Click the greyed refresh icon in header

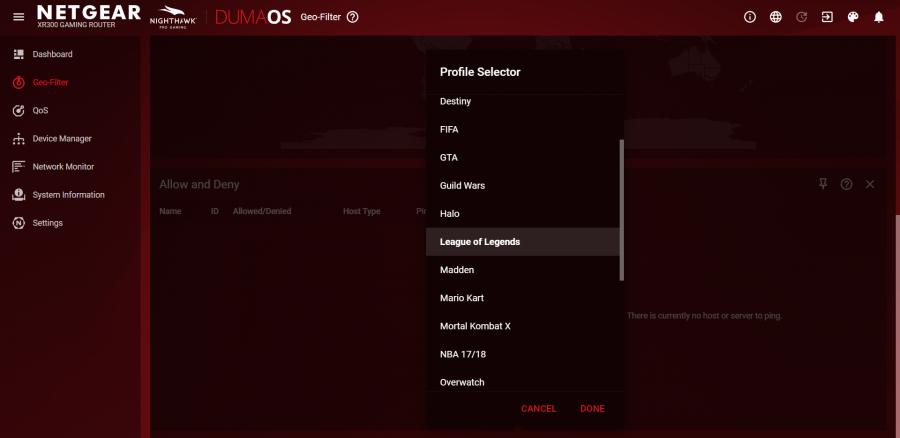801,17
